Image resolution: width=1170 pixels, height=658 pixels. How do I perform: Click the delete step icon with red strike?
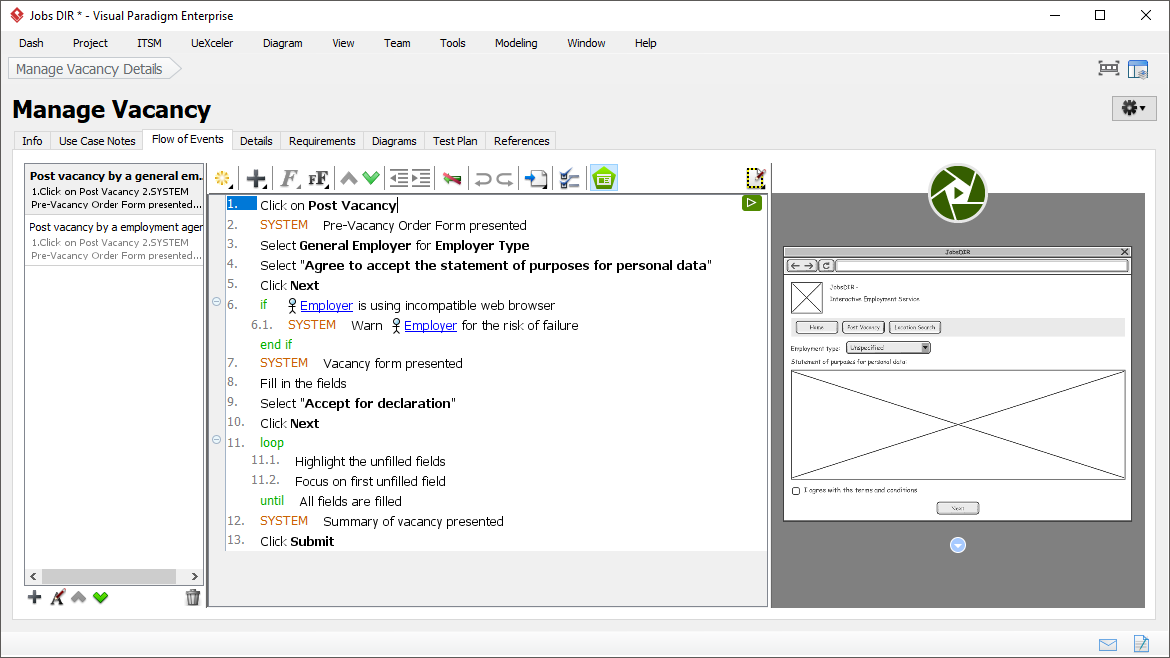point(452,178)
